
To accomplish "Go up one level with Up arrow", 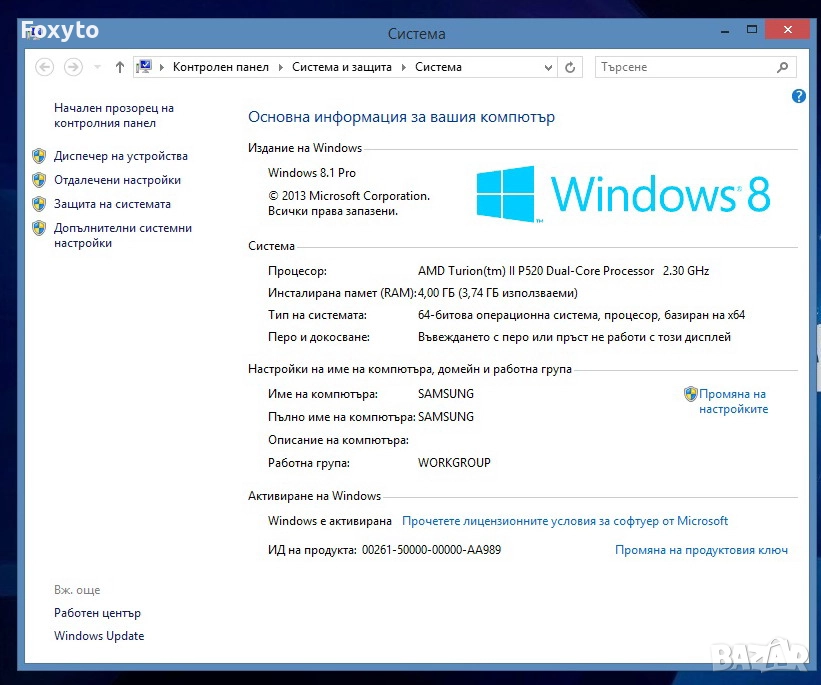I will pos(120,67).
